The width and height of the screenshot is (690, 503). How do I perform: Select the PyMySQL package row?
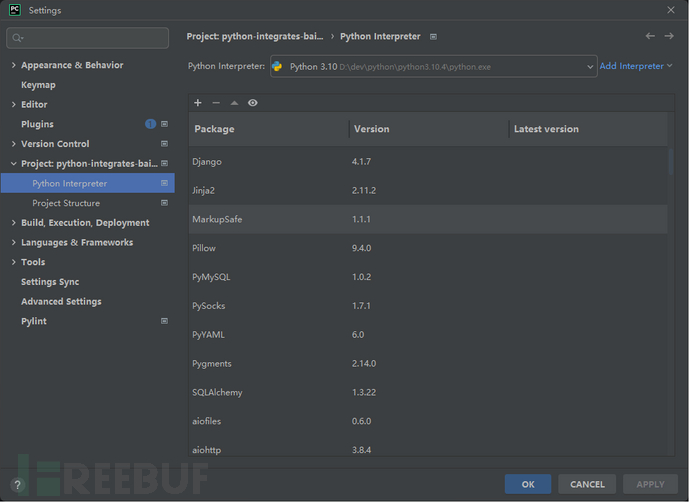click(428, 277)
